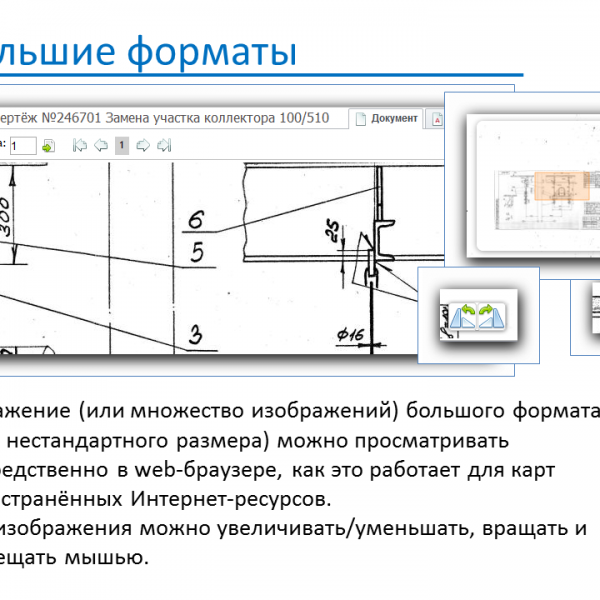The height and width of the screenshot is (600, 600).
Task: Click the partial thumbnail at the right edge
Action: coord(585,318)
